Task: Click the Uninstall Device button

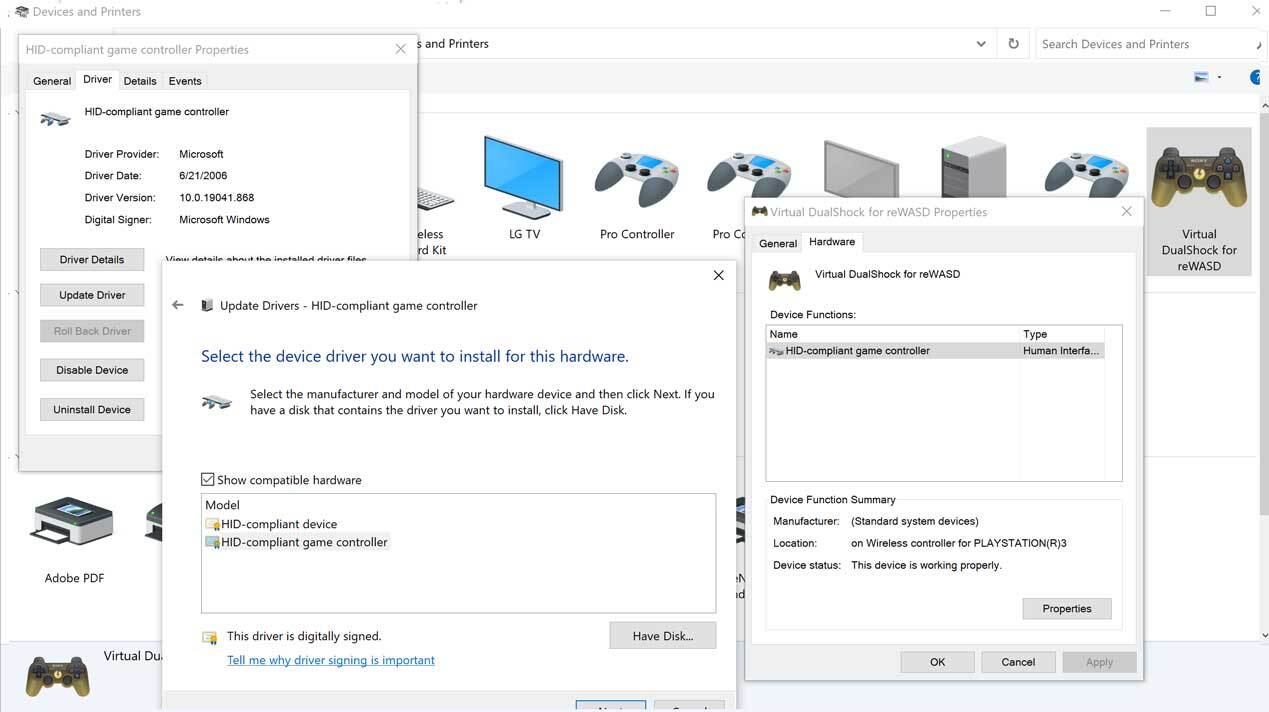Action: click(x=92, y=410)
